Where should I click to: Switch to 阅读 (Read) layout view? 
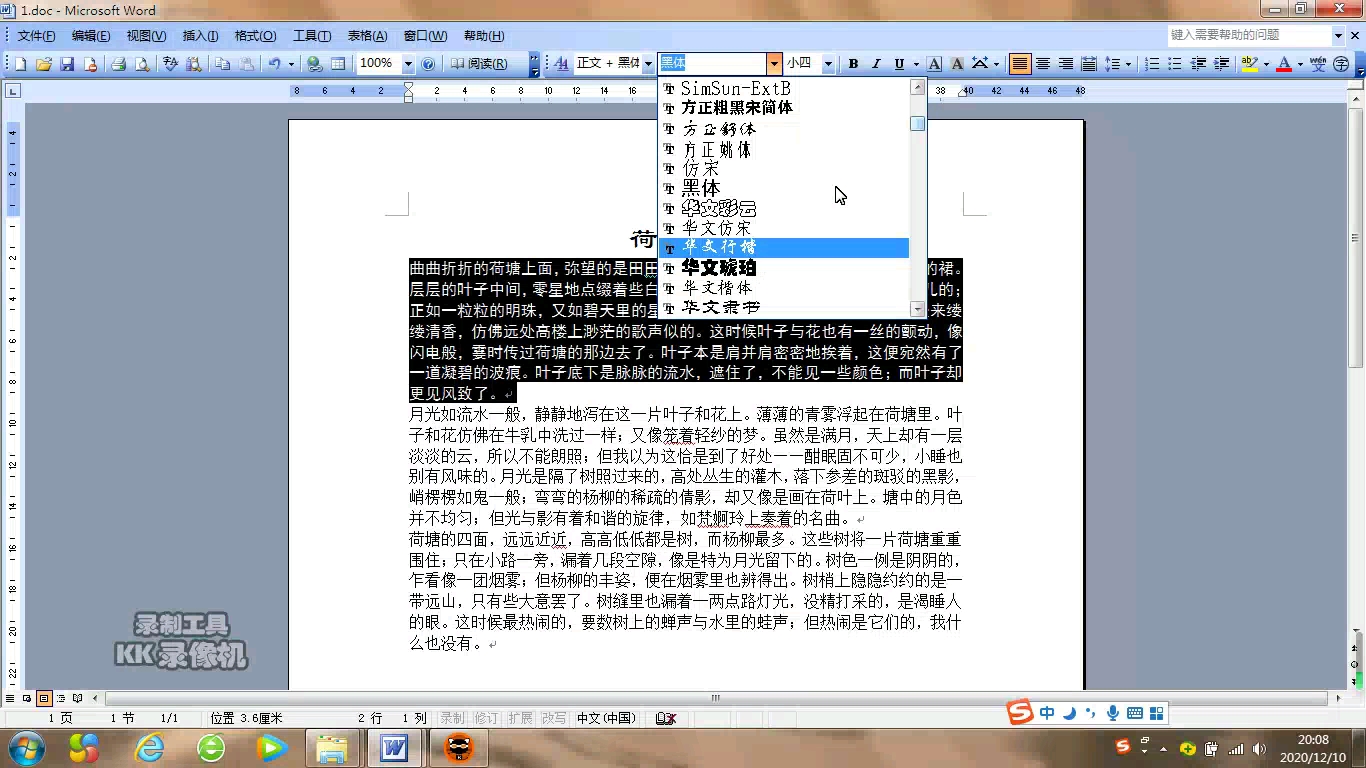pos(478,63)
